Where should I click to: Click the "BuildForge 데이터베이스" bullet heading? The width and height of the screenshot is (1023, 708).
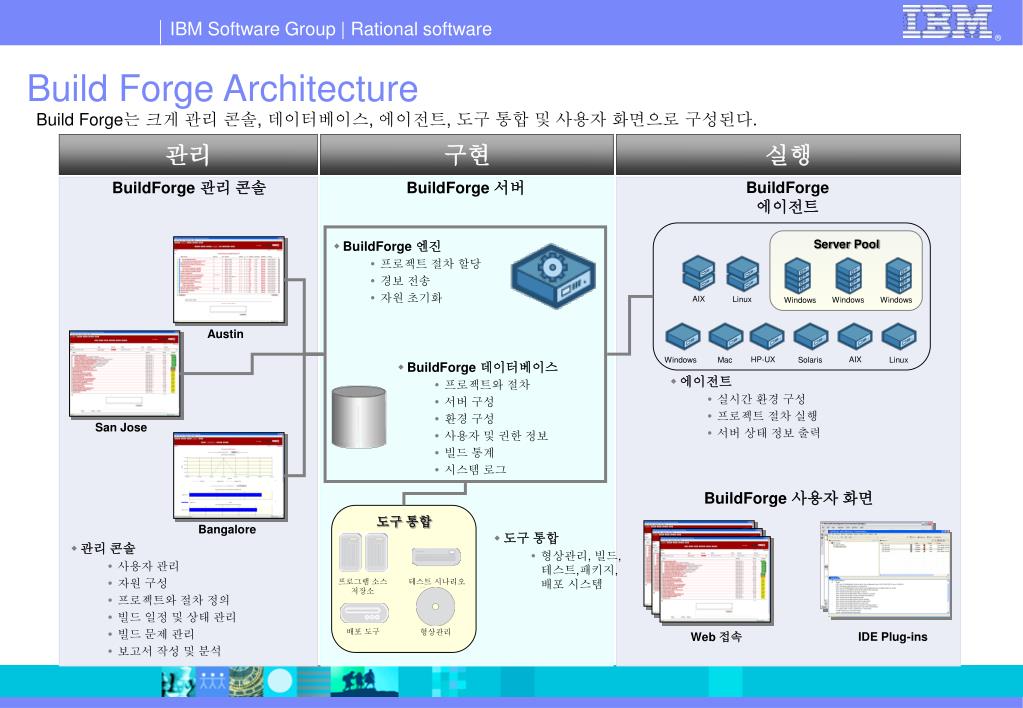click(482, 367)
